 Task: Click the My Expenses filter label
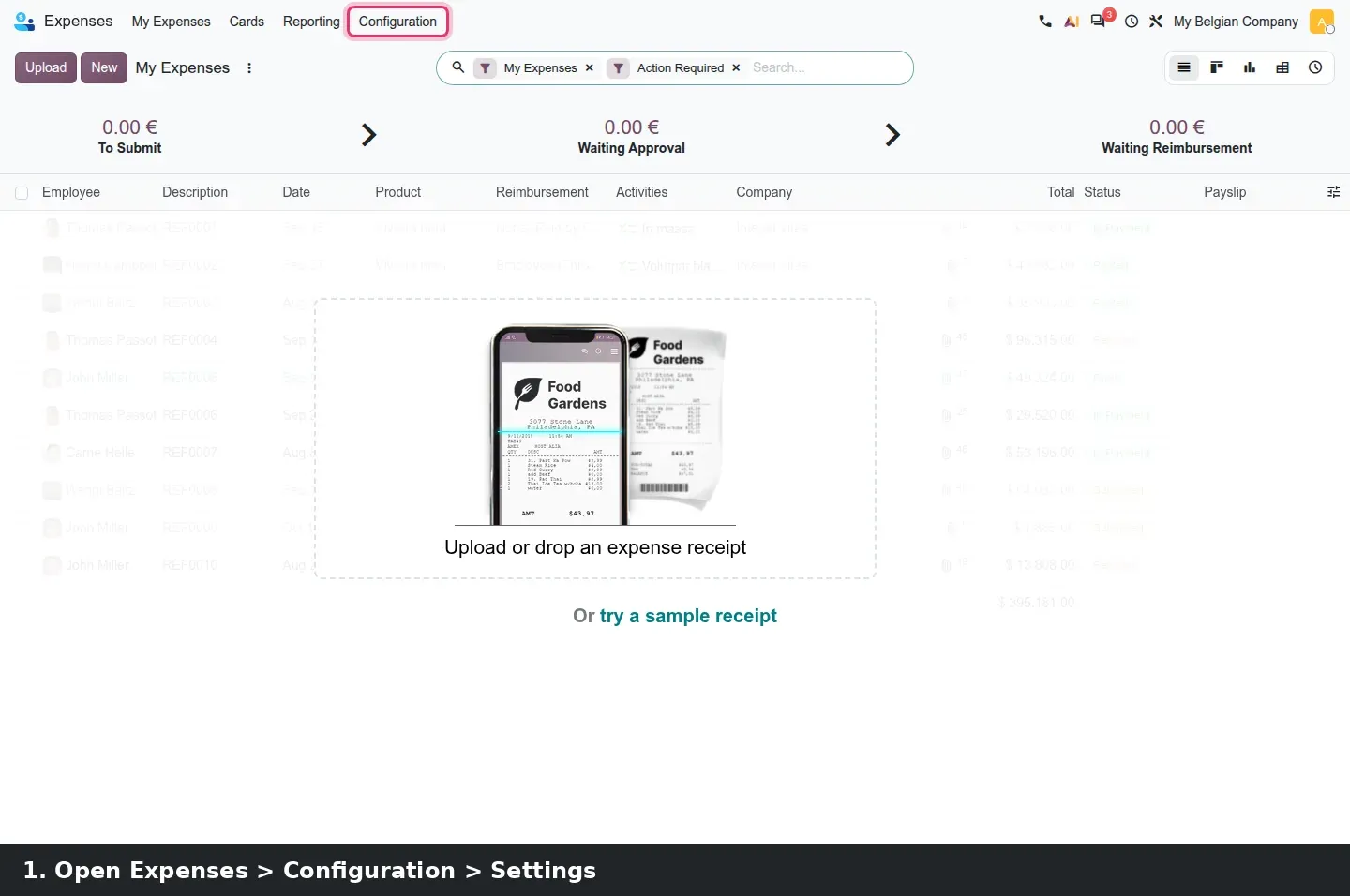[541, 67]
